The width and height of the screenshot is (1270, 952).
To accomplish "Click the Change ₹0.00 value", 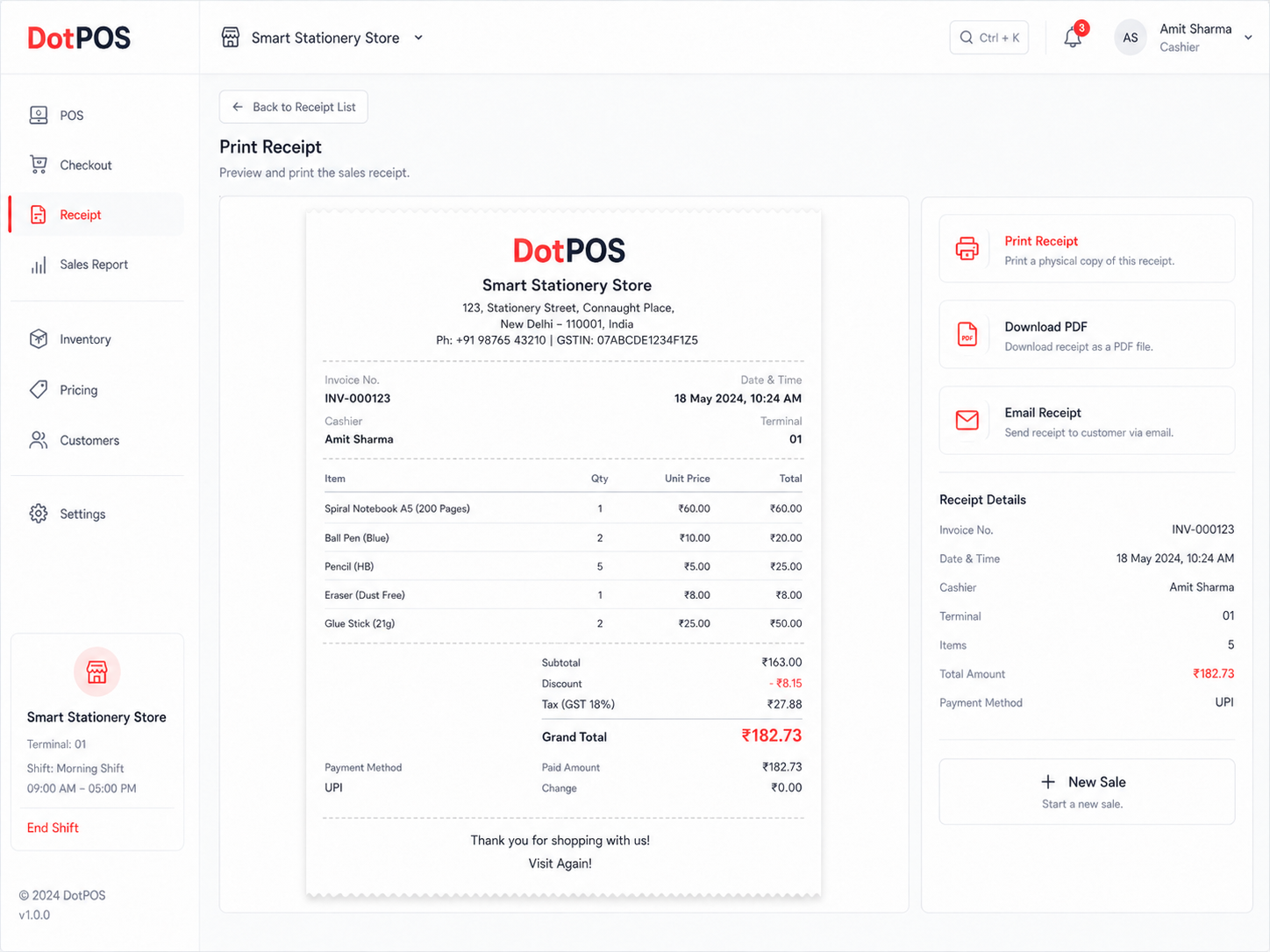I will point(787,787).
